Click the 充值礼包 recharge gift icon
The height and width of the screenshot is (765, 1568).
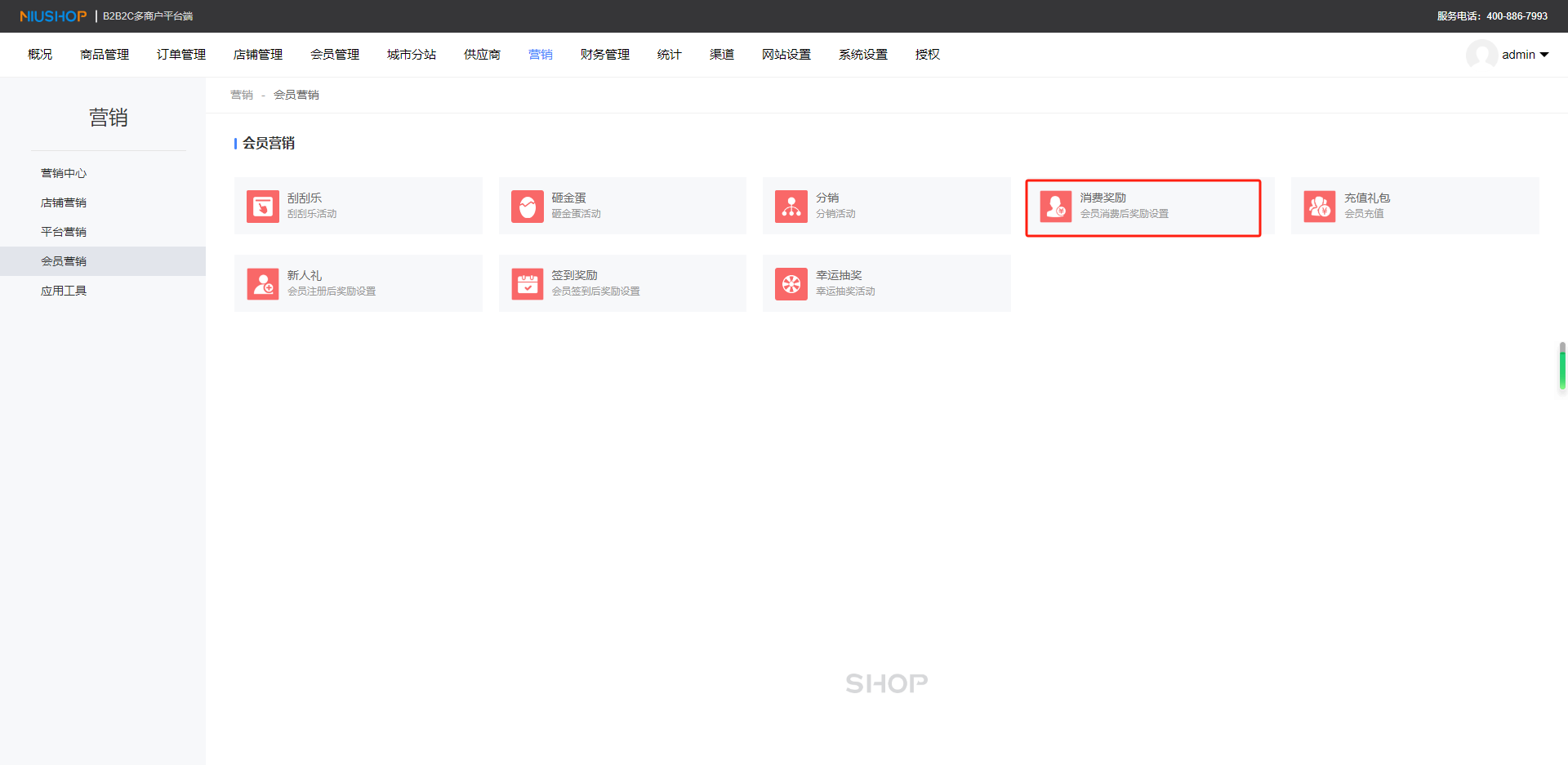point(1320,207)
